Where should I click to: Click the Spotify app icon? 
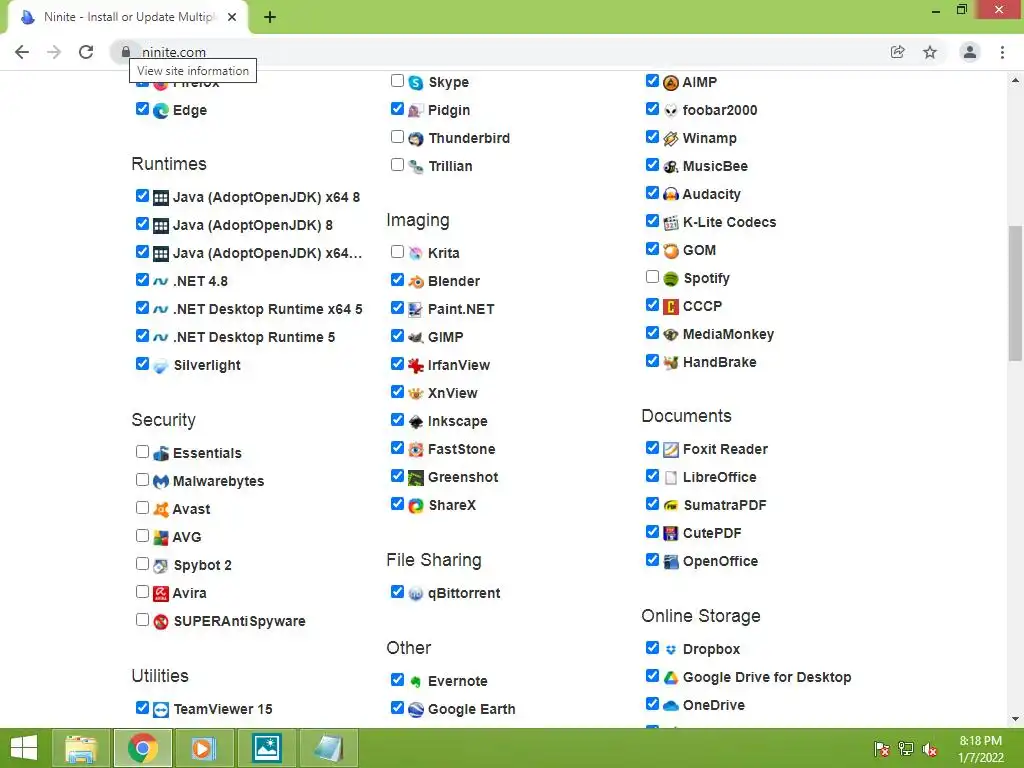click(671, 279)
